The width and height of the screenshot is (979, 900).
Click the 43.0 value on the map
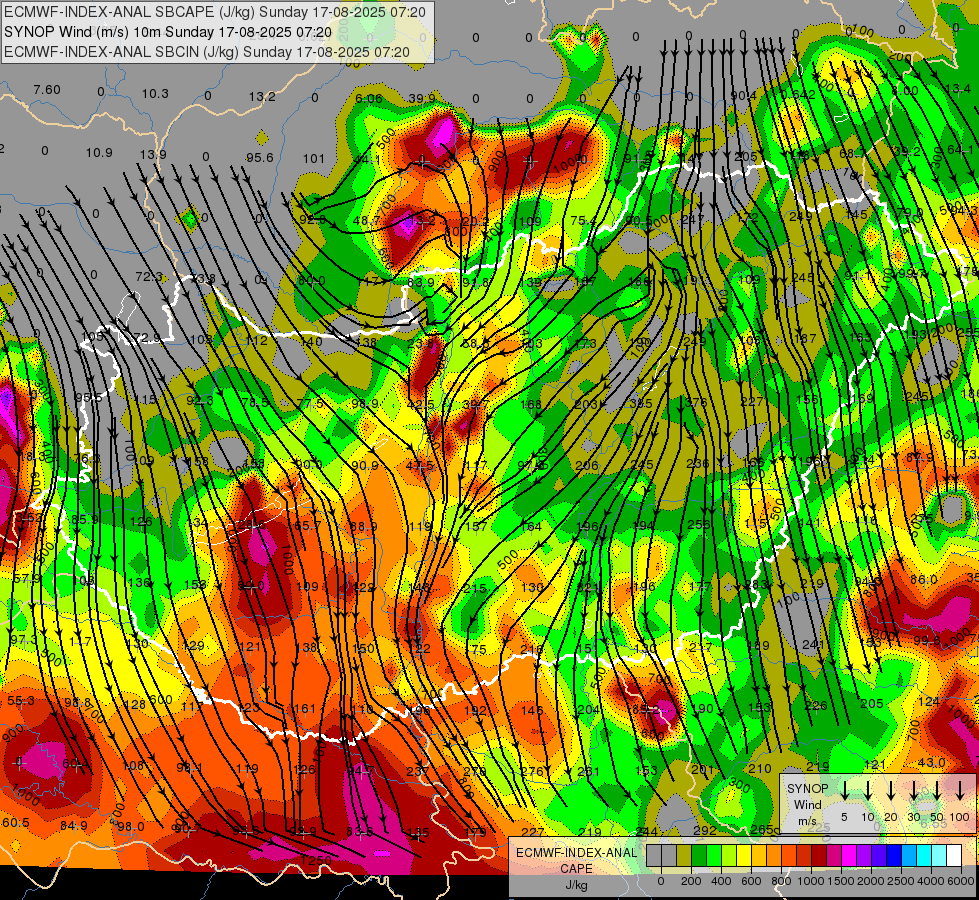point(932,763)
